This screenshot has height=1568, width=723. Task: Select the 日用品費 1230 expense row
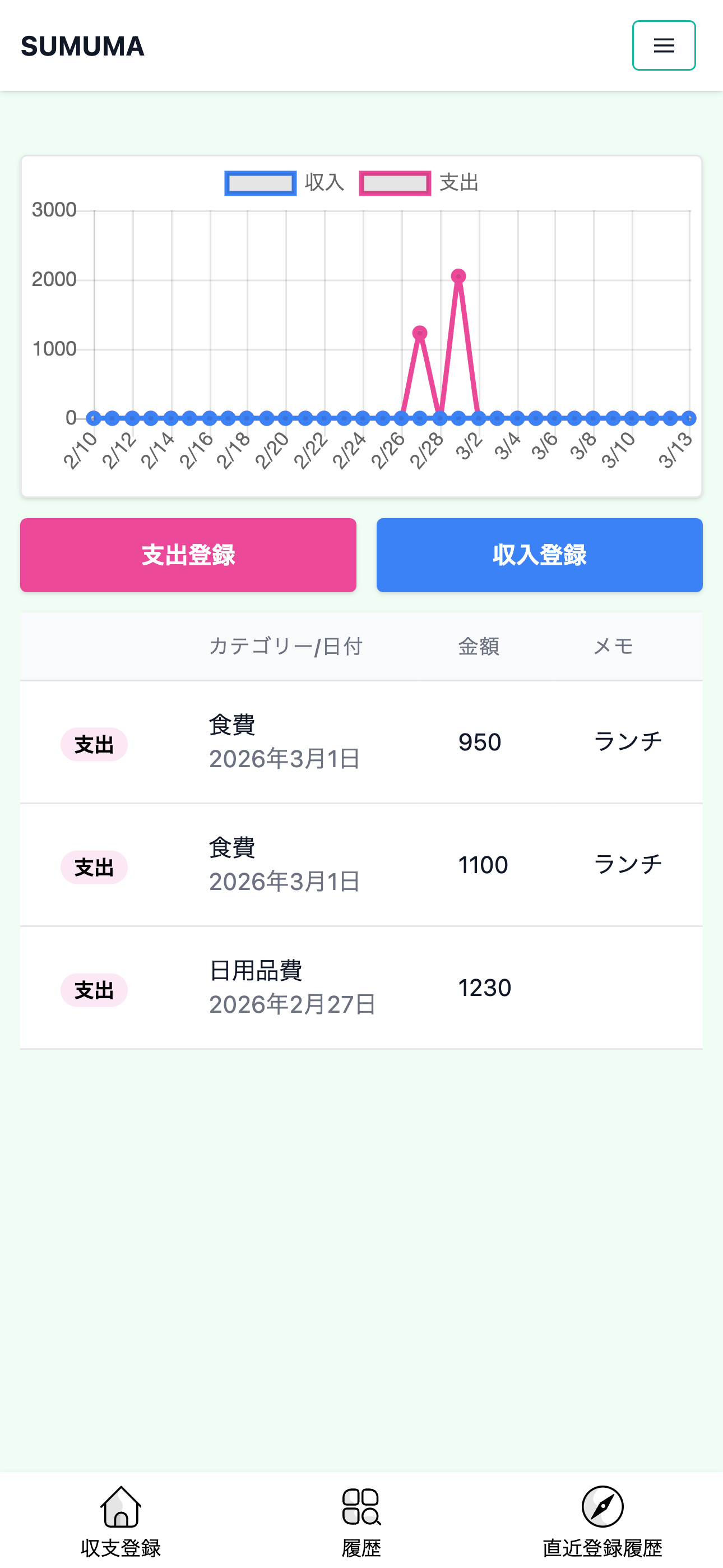click(x=361, y=988)
